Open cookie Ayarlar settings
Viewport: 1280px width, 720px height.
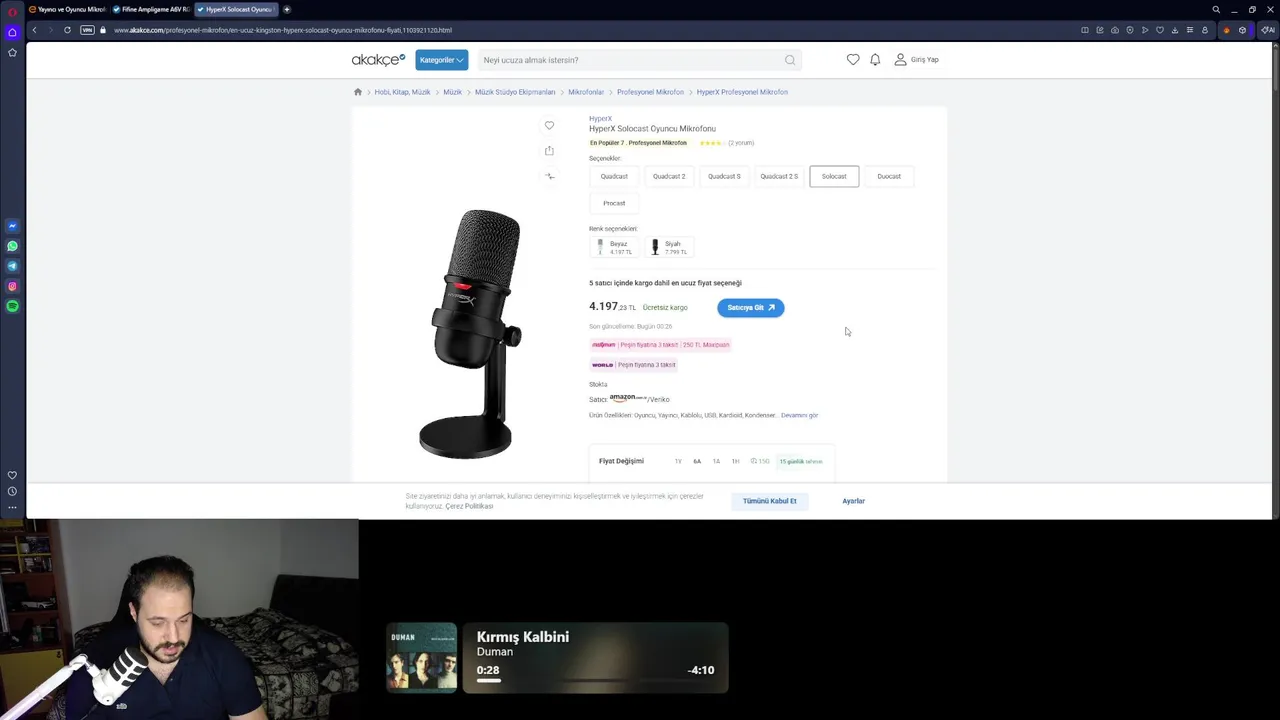[853, 501]
